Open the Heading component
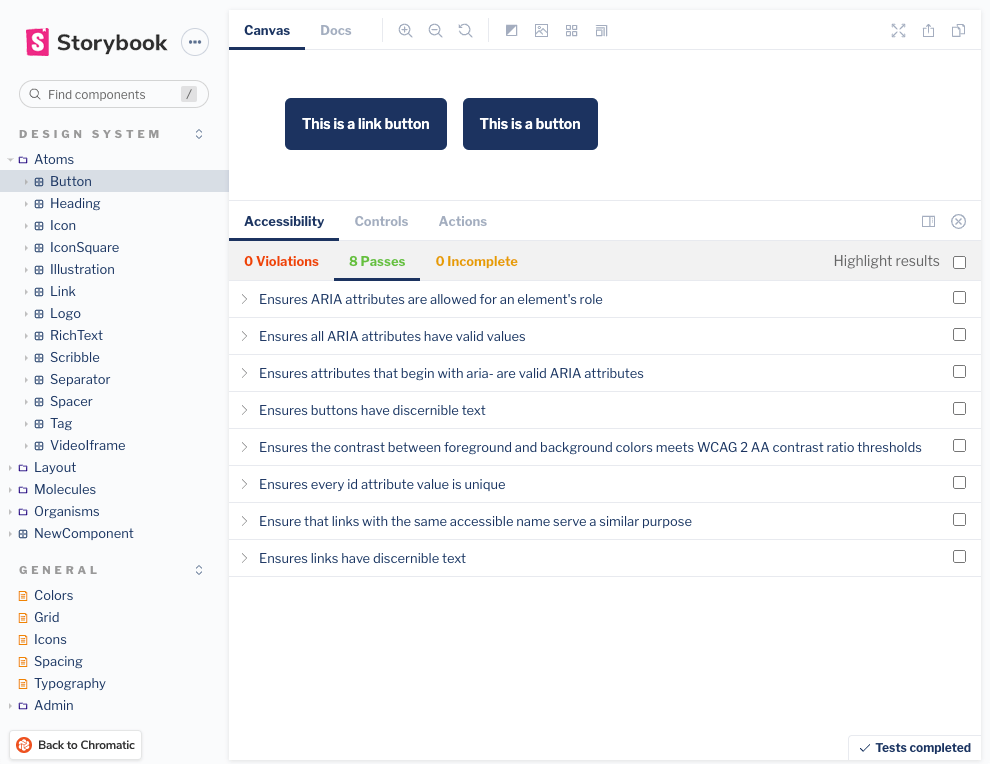 [x=75, y=203]
